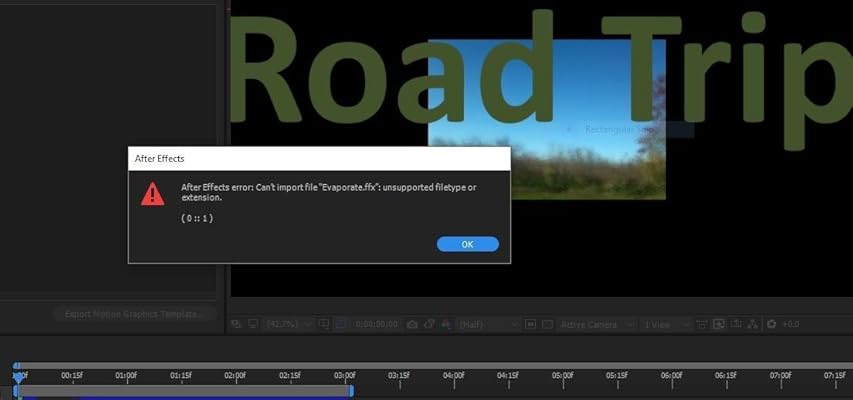Toggle the Always Preview This View icon
Viewport: 853px width, 400px height.
[x=236, y=324]
